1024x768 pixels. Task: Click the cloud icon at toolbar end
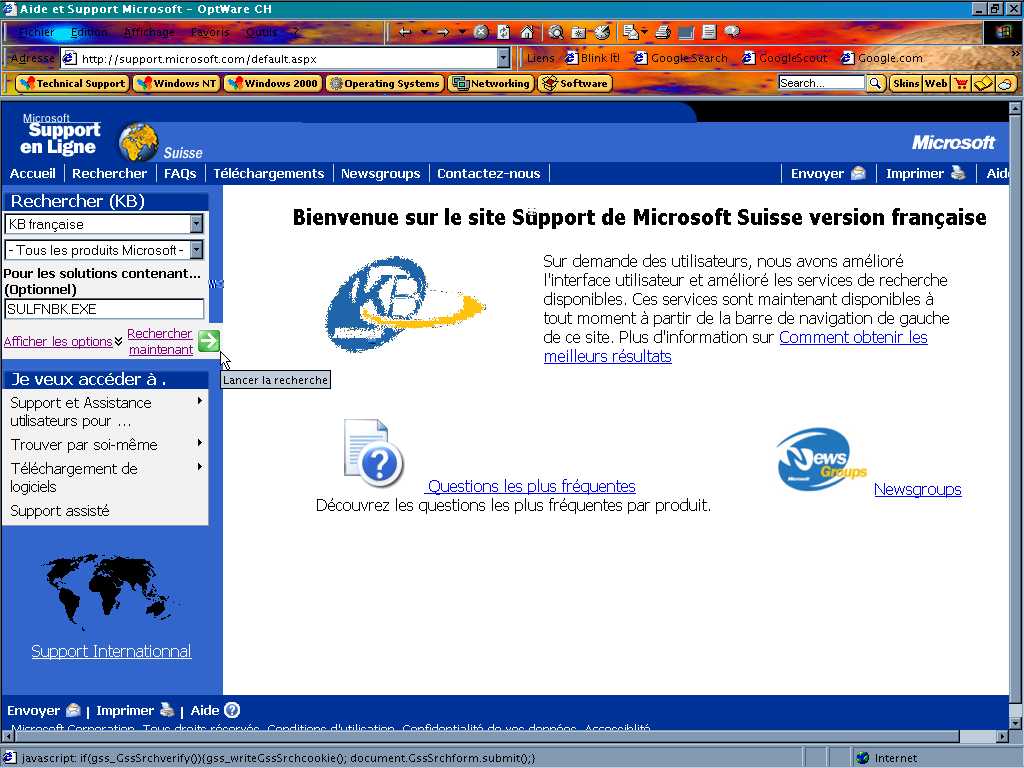click(x=1006, y=83)
